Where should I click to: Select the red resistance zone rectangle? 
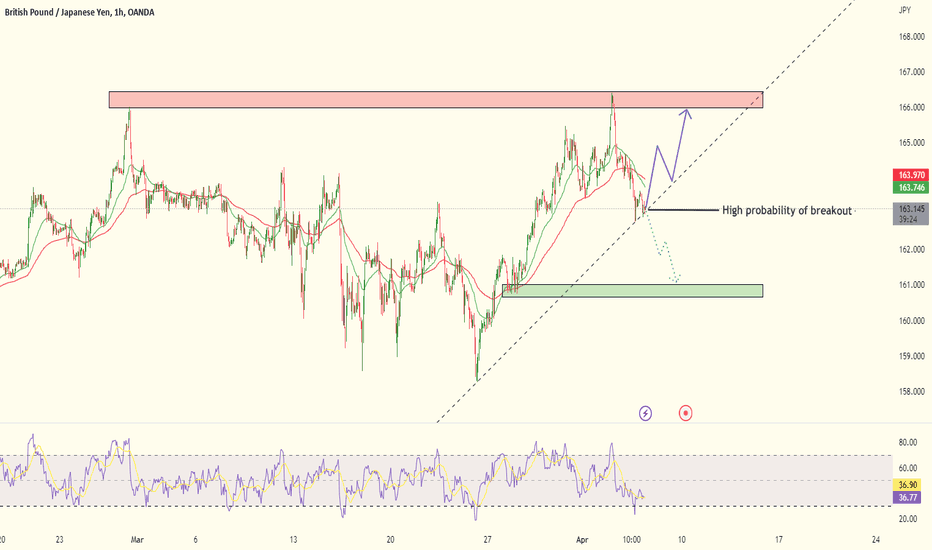pyautogui.click(x=436, y=99)
